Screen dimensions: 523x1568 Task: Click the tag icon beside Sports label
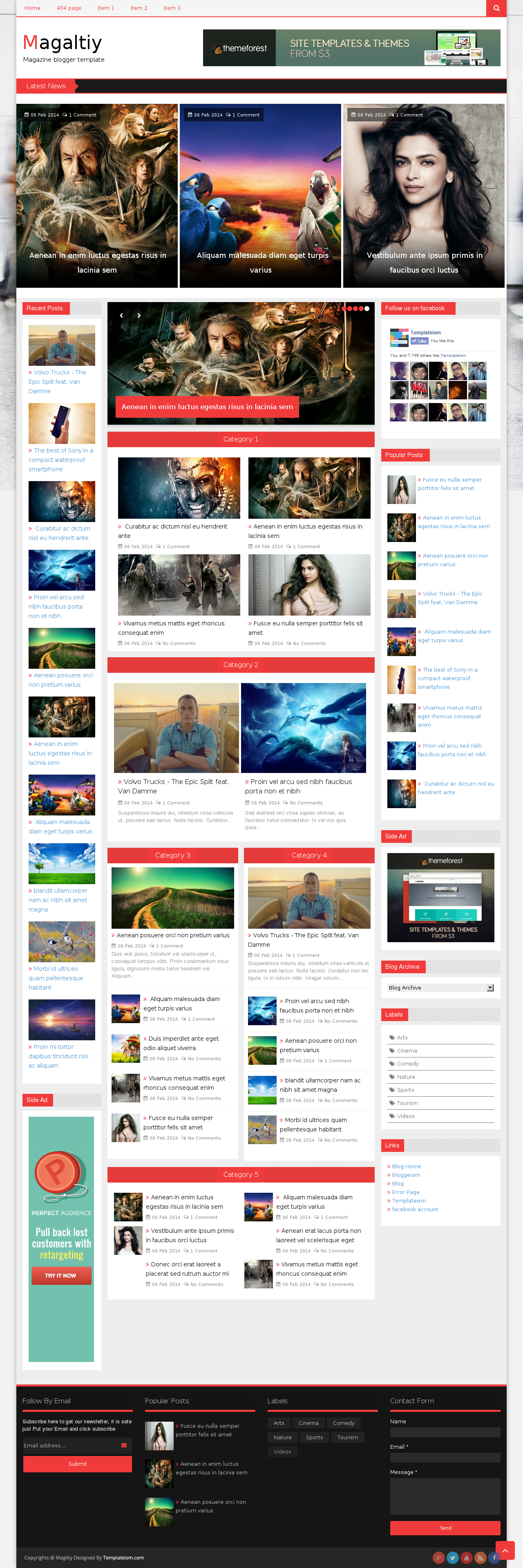click(x=392, y=1090)
